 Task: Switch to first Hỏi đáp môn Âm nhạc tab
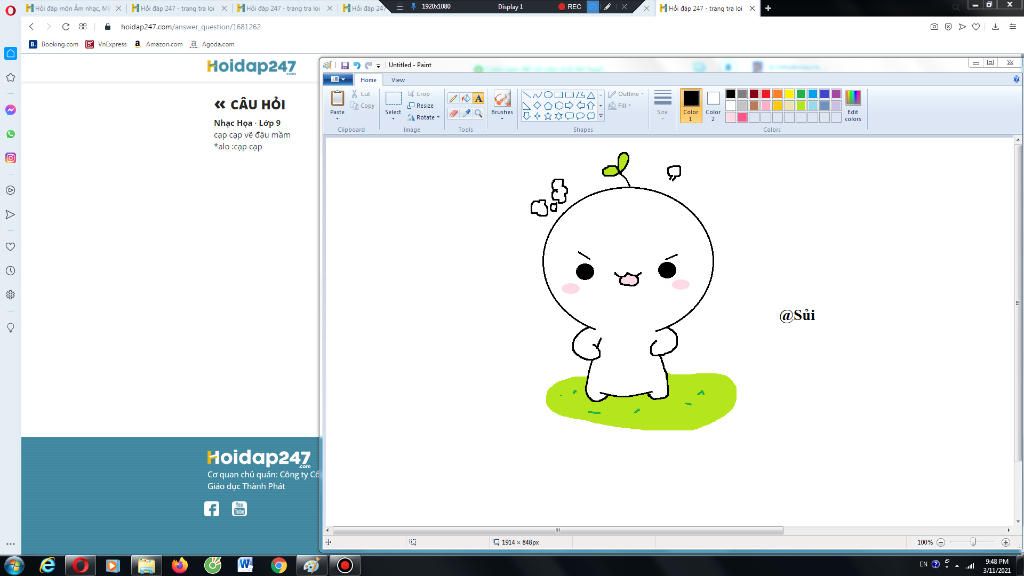73,8
